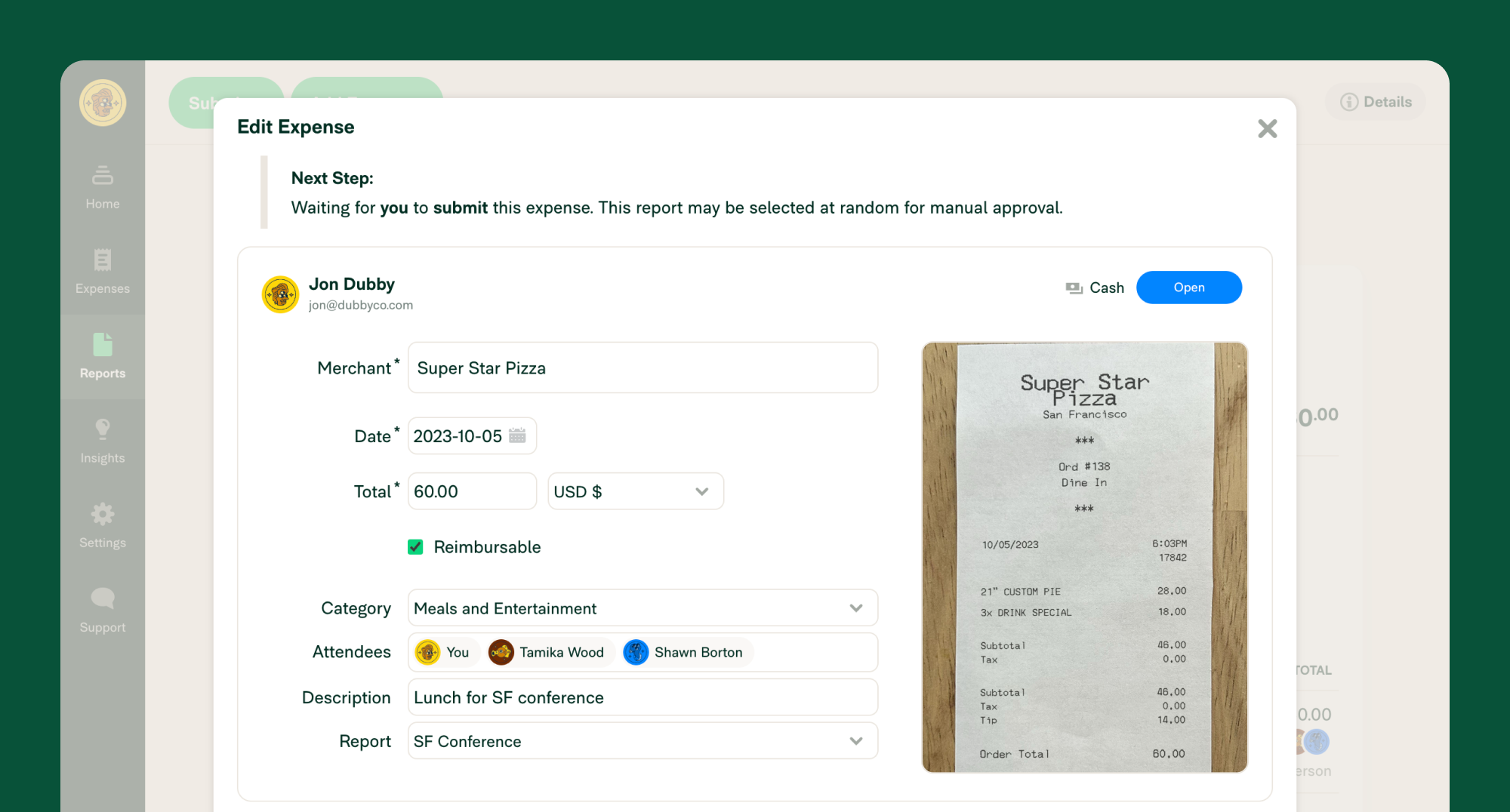This screenshot has height=812, width=1510.
Task: Click the Date field 2023-10-05
Action: pyautogui.click(x=472, y=436)
